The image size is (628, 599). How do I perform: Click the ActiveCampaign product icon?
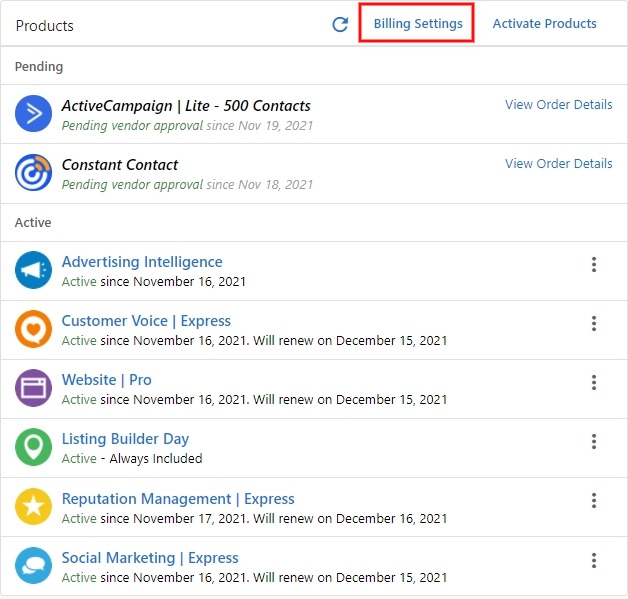[x=34, y=113]
